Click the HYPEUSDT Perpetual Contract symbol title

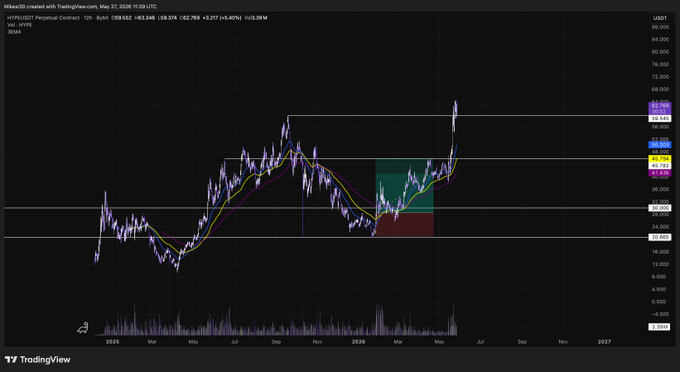click(x=43, y=18)
